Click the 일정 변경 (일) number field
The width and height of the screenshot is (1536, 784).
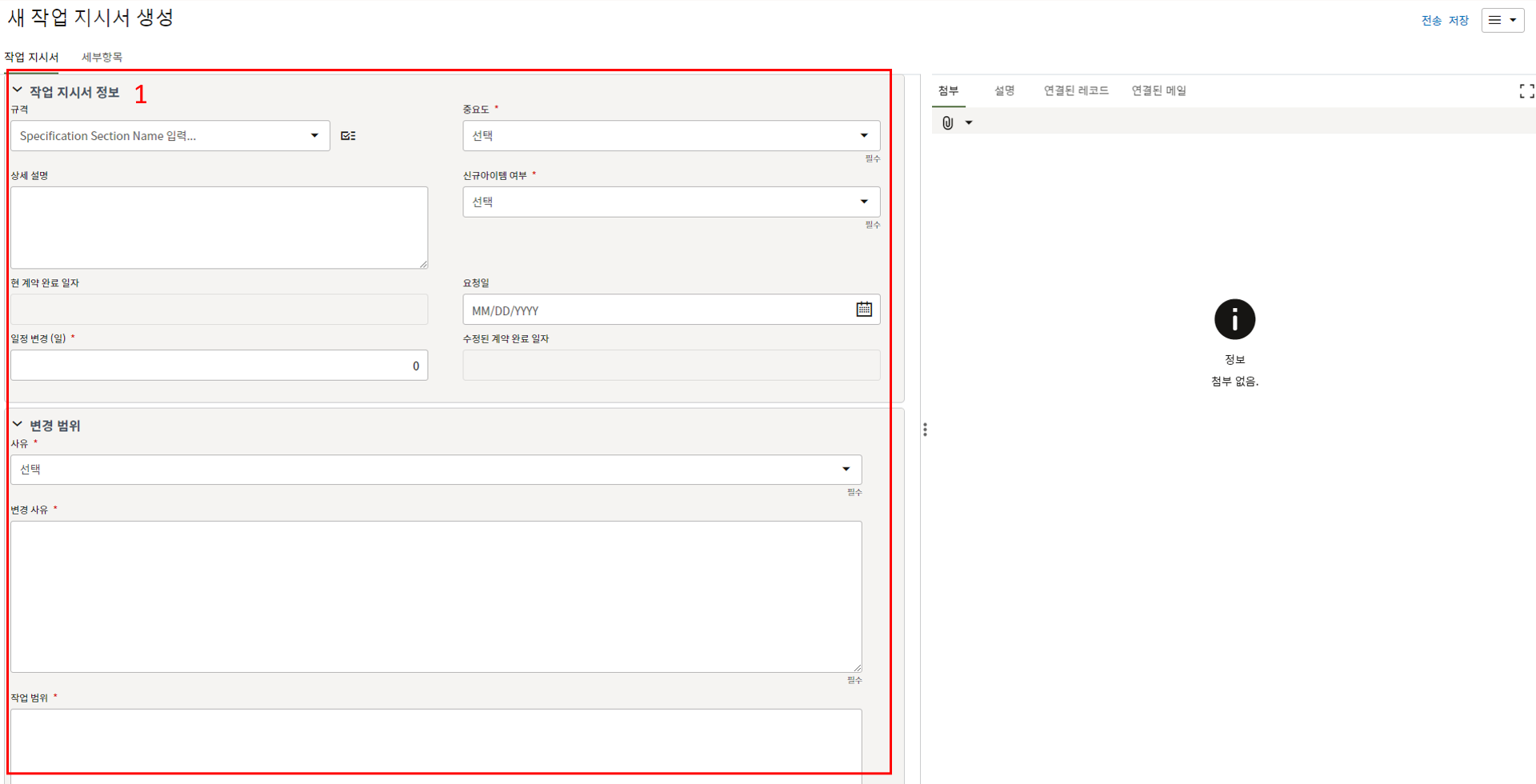coord(218,366)
